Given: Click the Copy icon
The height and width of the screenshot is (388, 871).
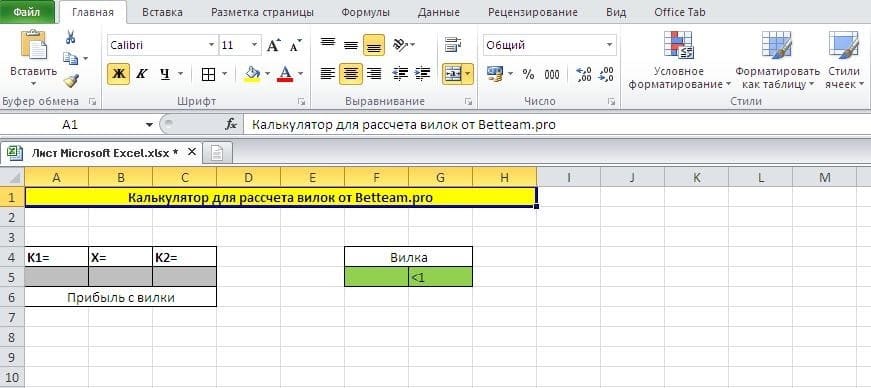Looking at the screenshot, I should click(x=71, y=58).
